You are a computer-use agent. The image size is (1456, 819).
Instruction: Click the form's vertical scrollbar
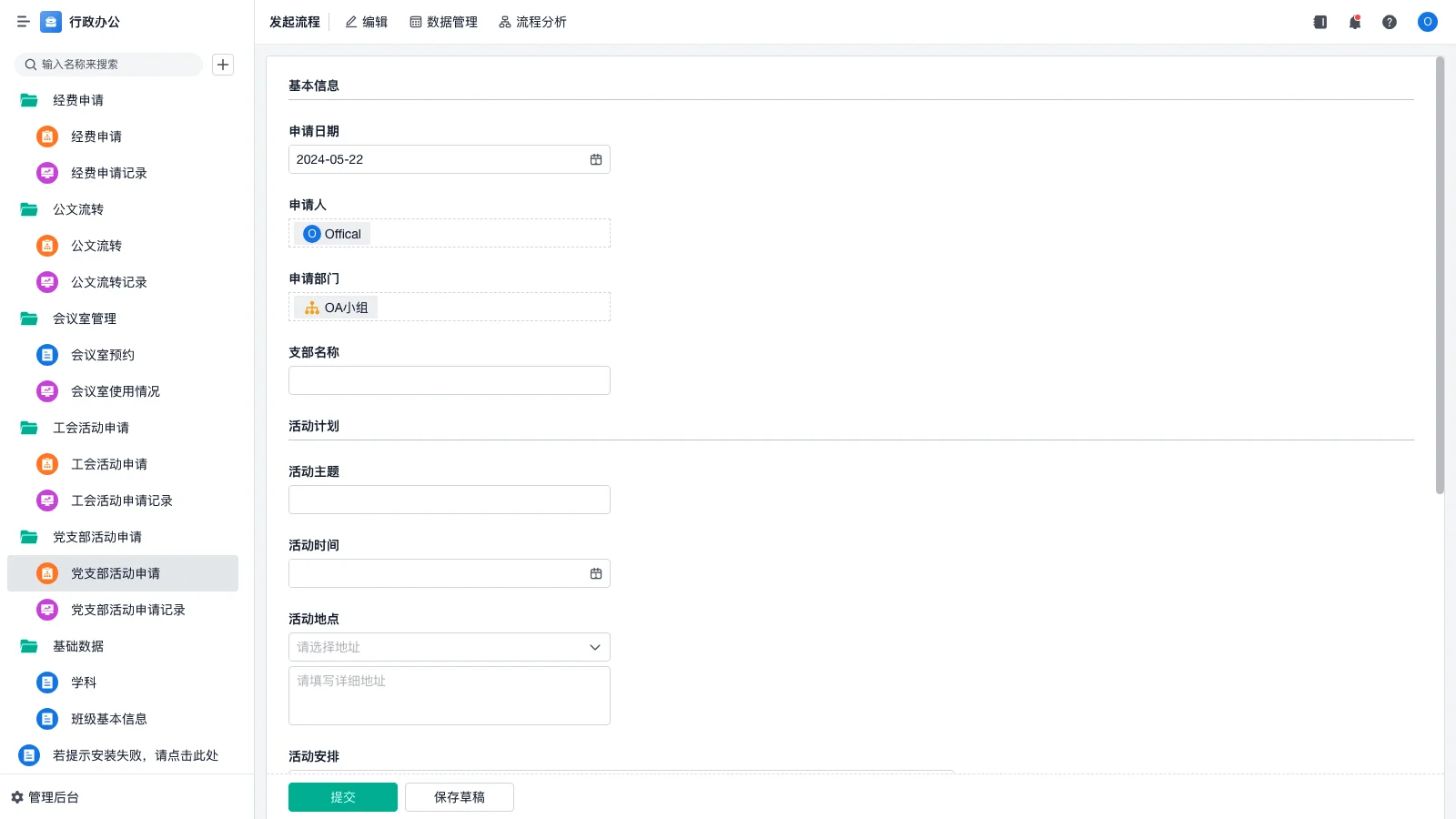click(x=1440, y=275)
